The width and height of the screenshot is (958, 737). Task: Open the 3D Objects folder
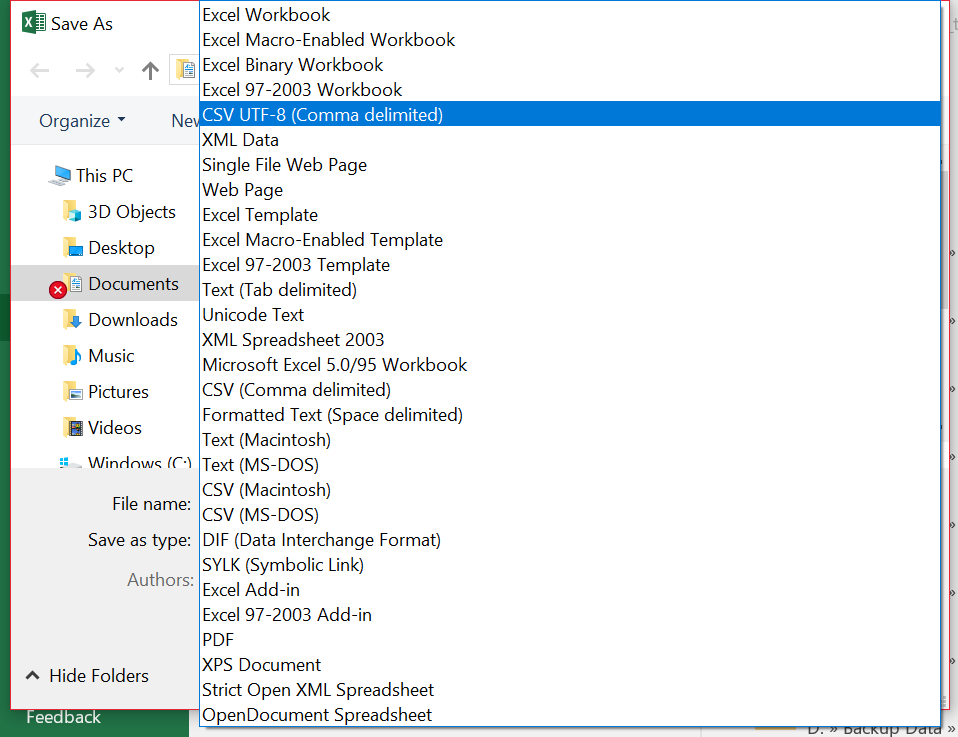pyautogui.click(x=132, y=211)
